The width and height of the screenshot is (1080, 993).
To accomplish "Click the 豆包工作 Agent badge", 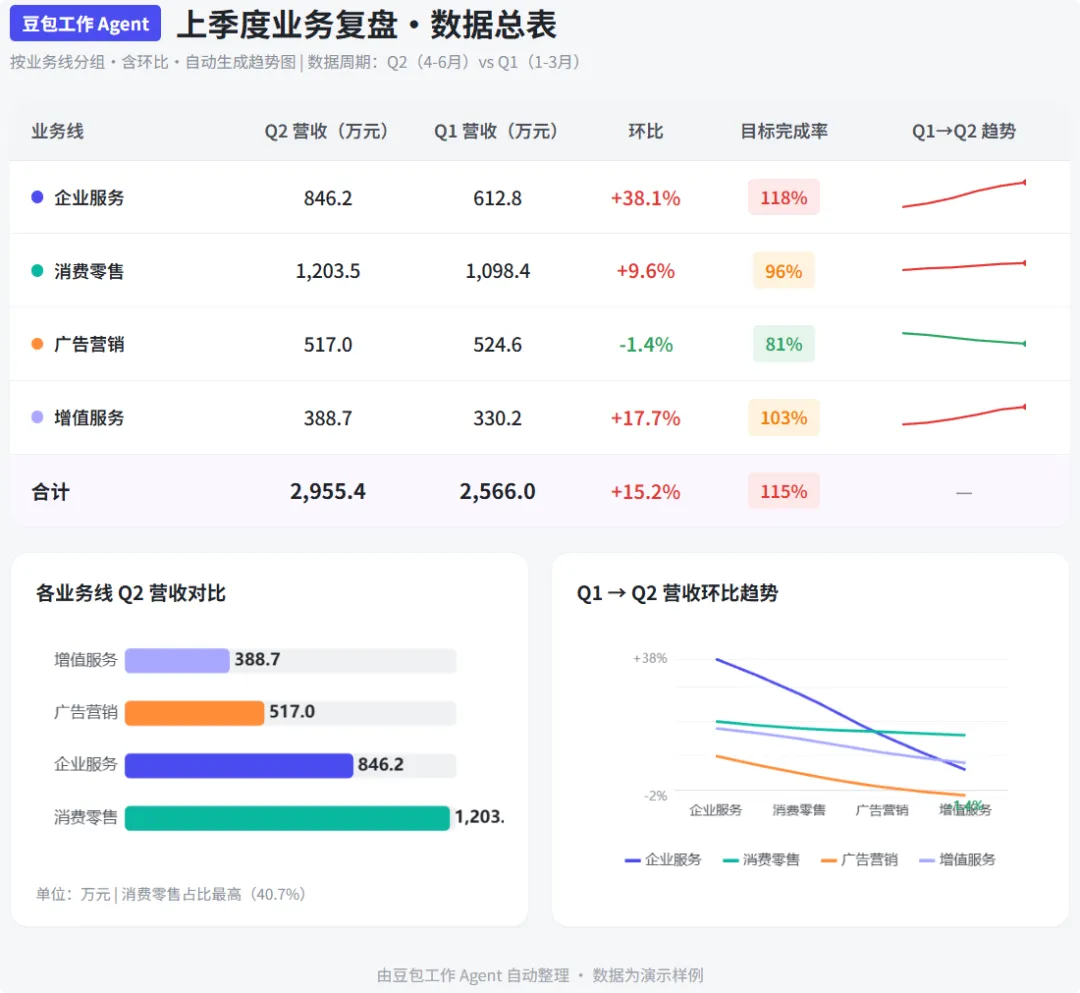I will pyautogui.click(x=85, y=24).
